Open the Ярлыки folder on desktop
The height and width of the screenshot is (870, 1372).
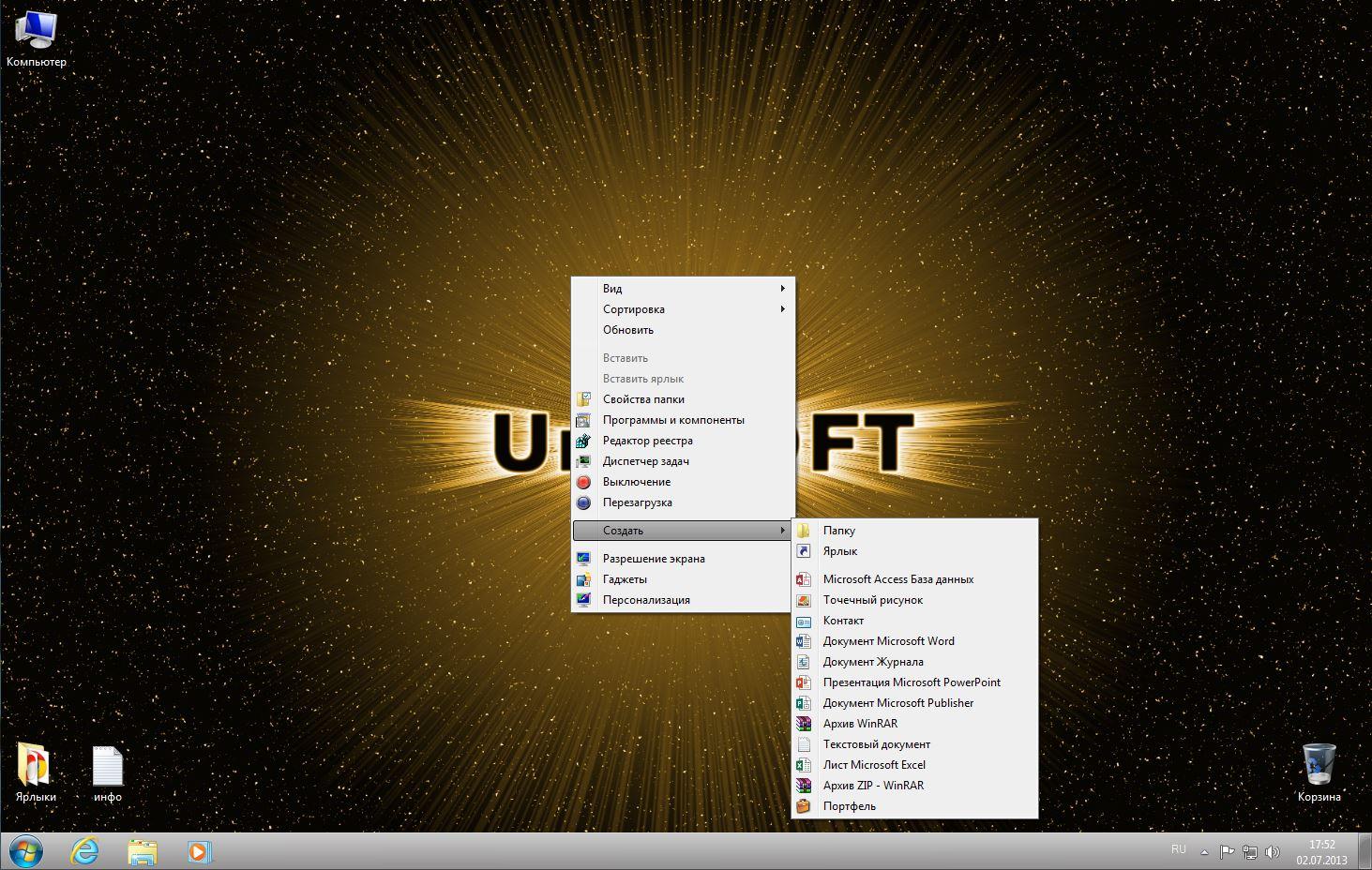(35, 772)
